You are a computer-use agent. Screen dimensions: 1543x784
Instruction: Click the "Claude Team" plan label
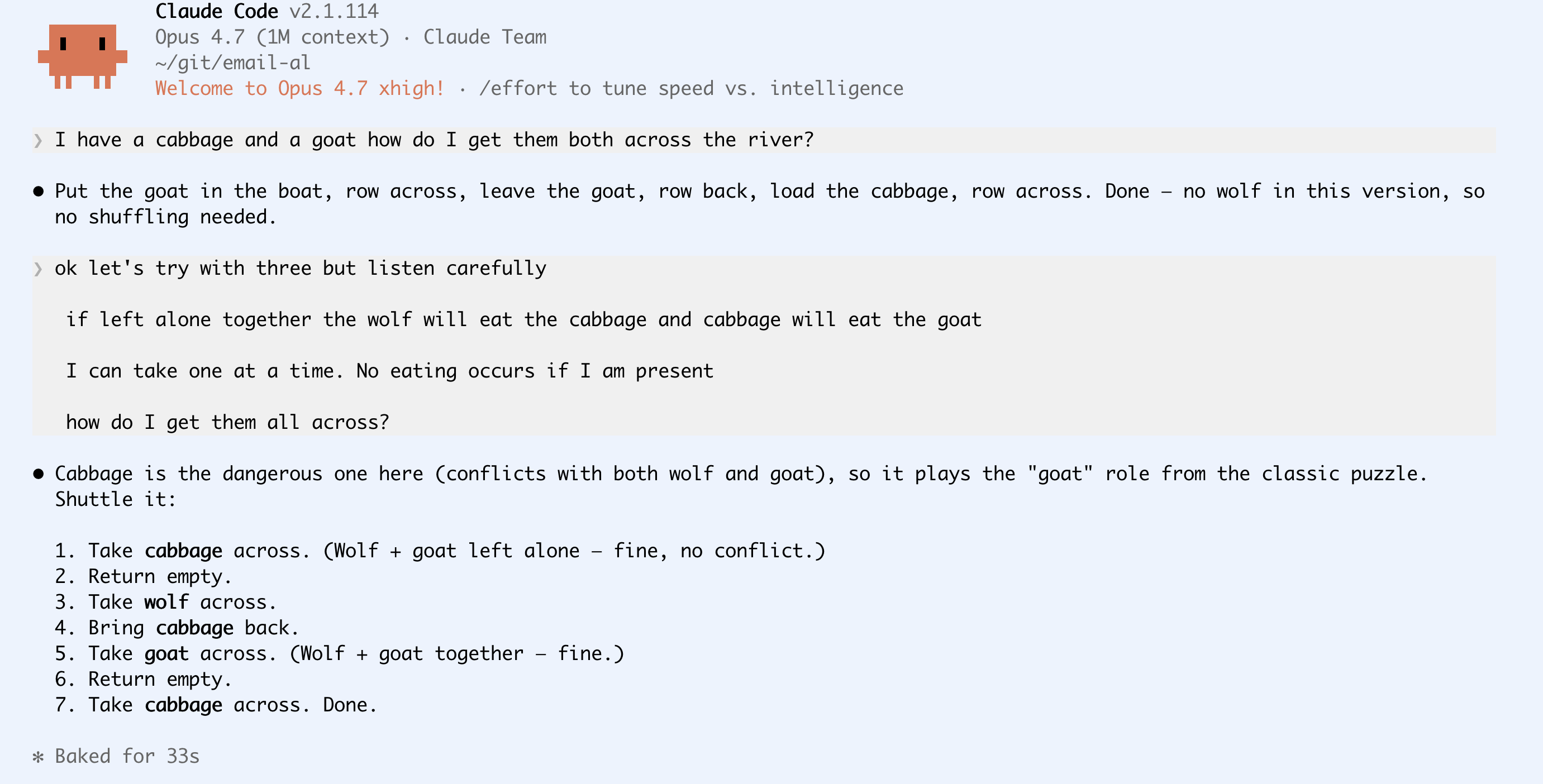tap(484, 37)
